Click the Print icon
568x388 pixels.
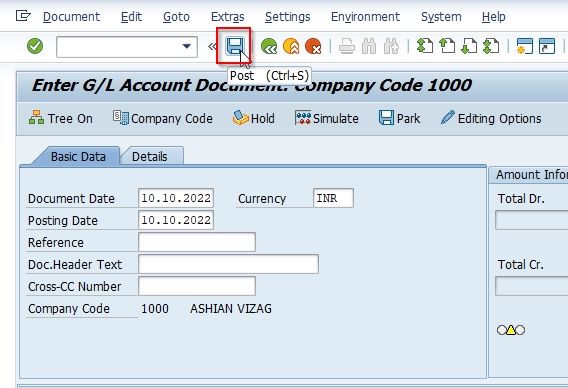pos(347,46)
